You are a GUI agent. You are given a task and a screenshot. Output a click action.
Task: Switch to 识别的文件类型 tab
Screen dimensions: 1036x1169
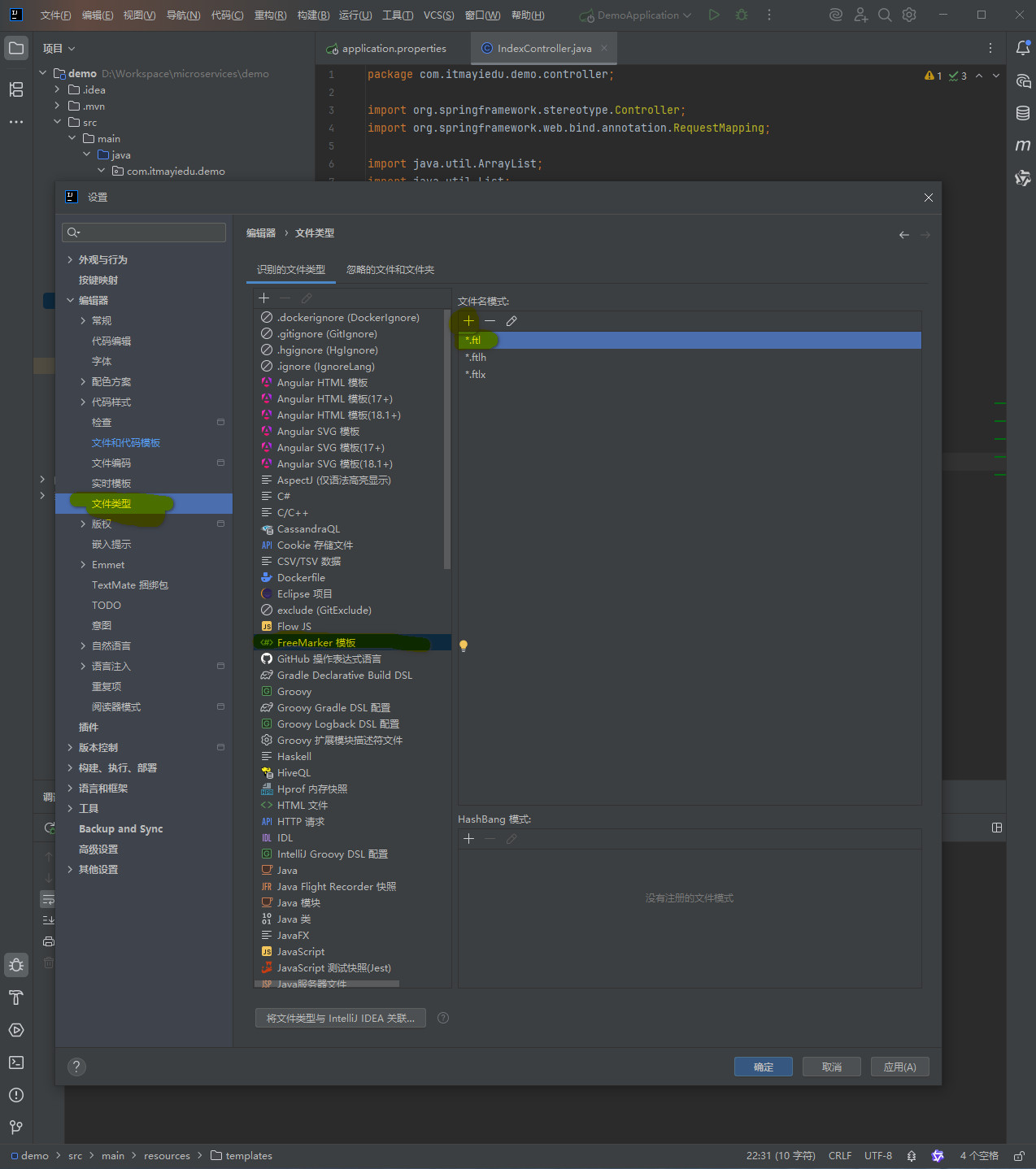pos(291,270)
